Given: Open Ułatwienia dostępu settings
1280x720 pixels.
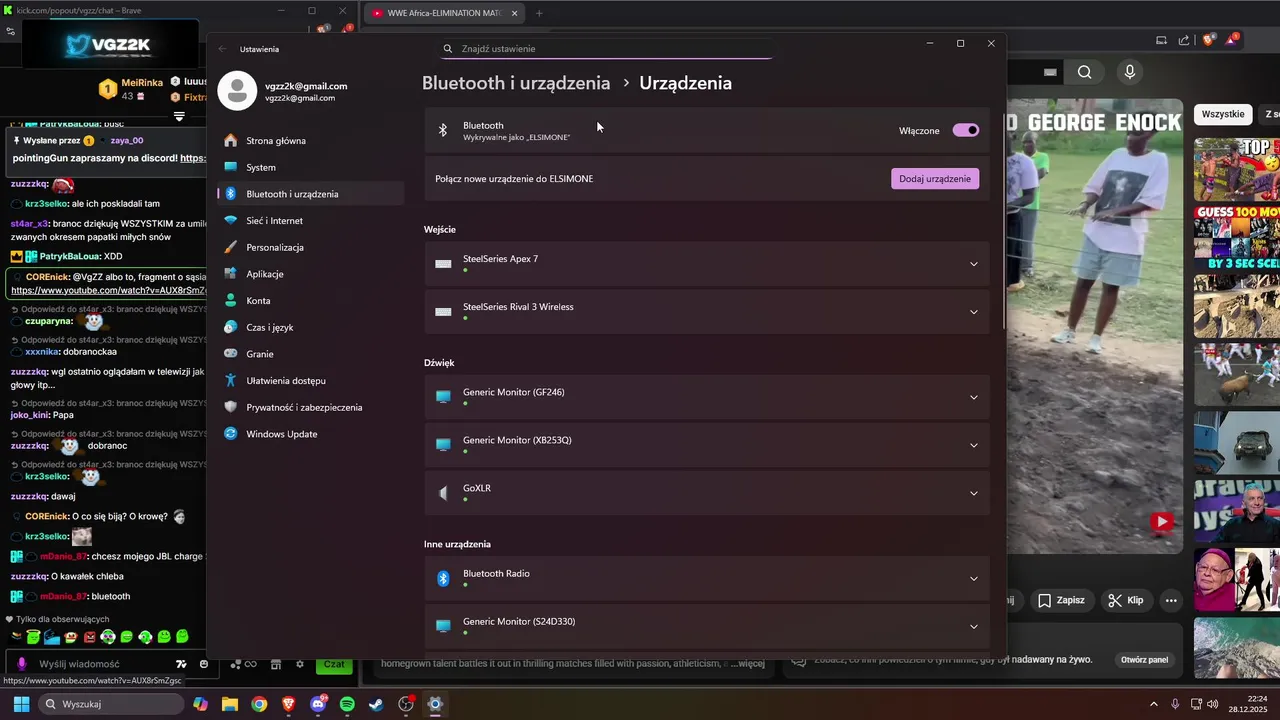Looking at the screenshot, I should (310, 381).
